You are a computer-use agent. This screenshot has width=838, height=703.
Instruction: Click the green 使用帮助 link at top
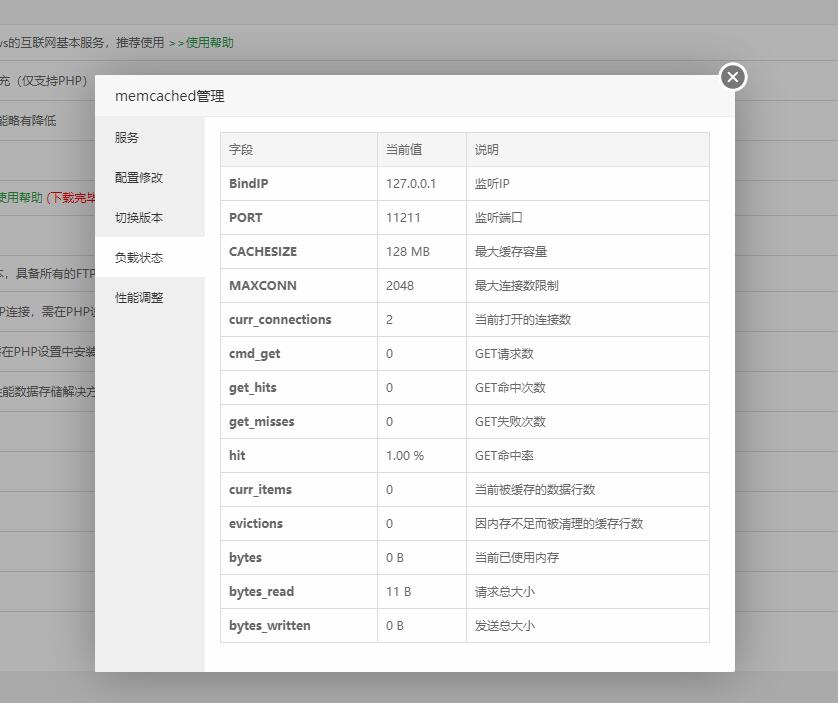pyautogui.click(x=210, y=43)
